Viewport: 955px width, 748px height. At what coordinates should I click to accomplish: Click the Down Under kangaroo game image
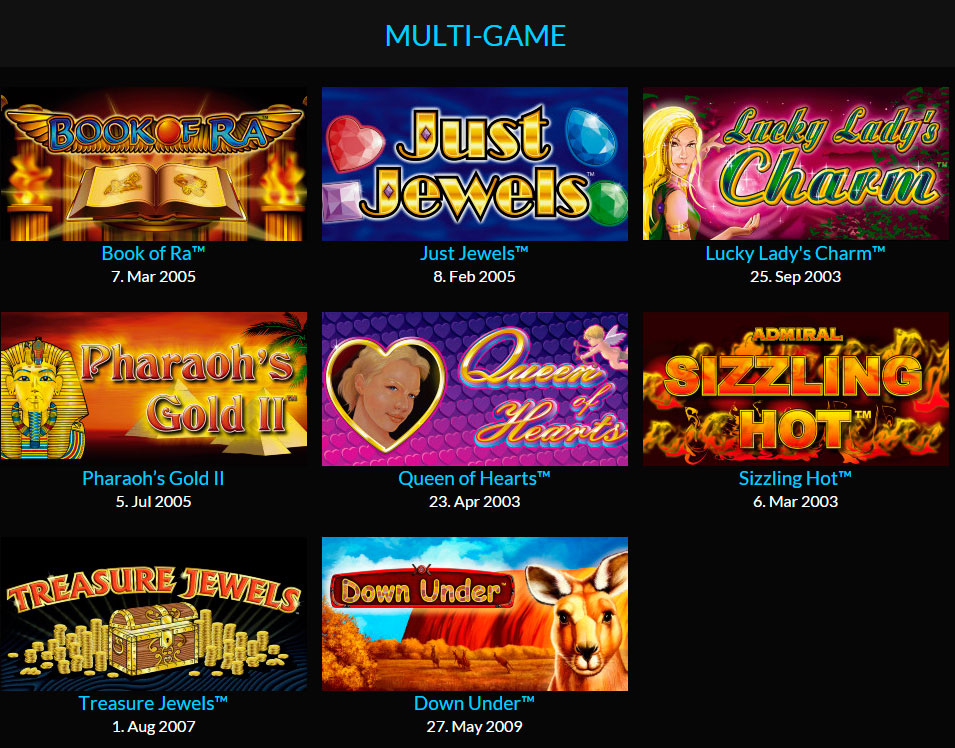[x=474, y=613]
